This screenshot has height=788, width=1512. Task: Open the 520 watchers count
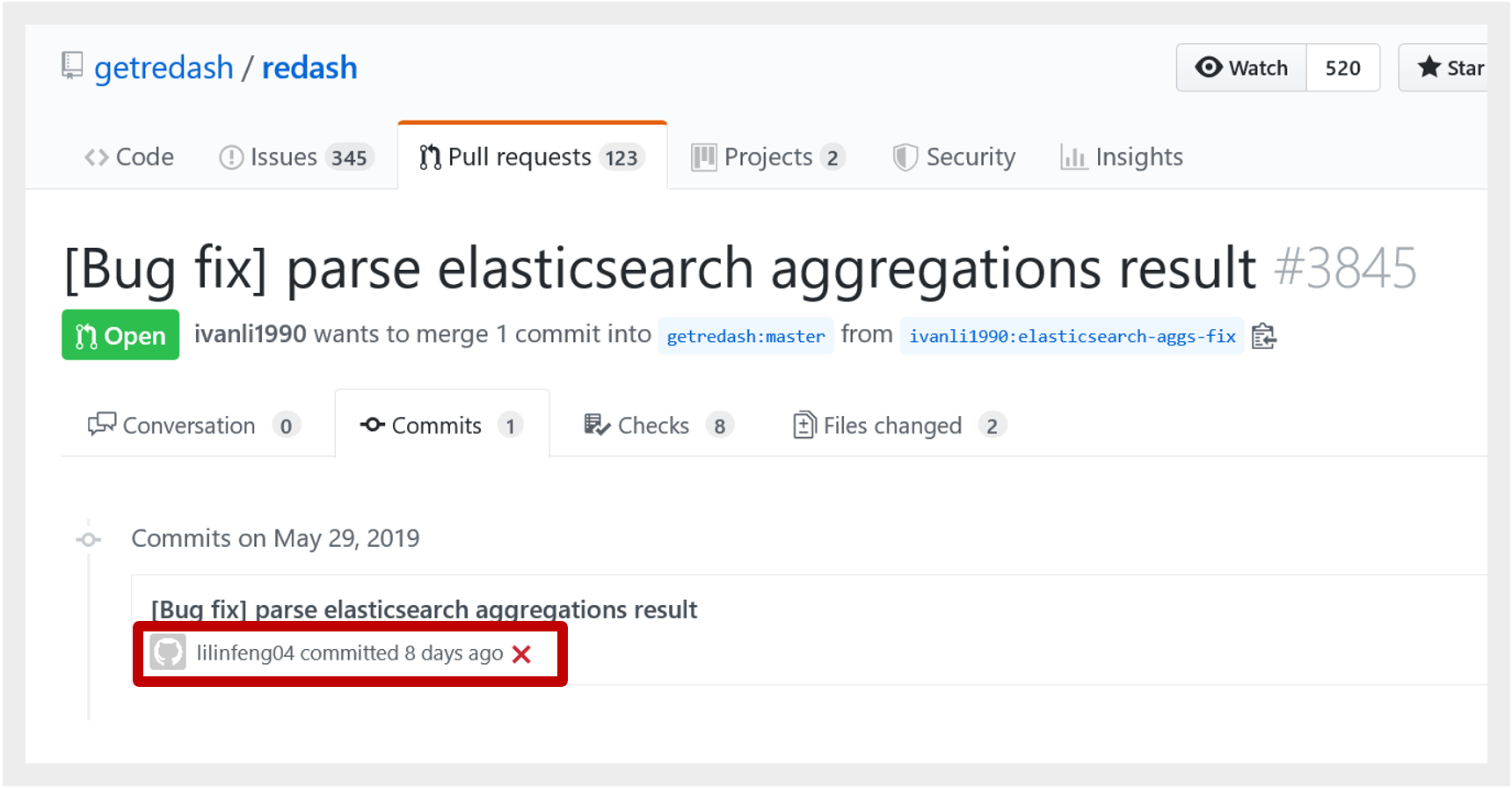(1342, 68)
